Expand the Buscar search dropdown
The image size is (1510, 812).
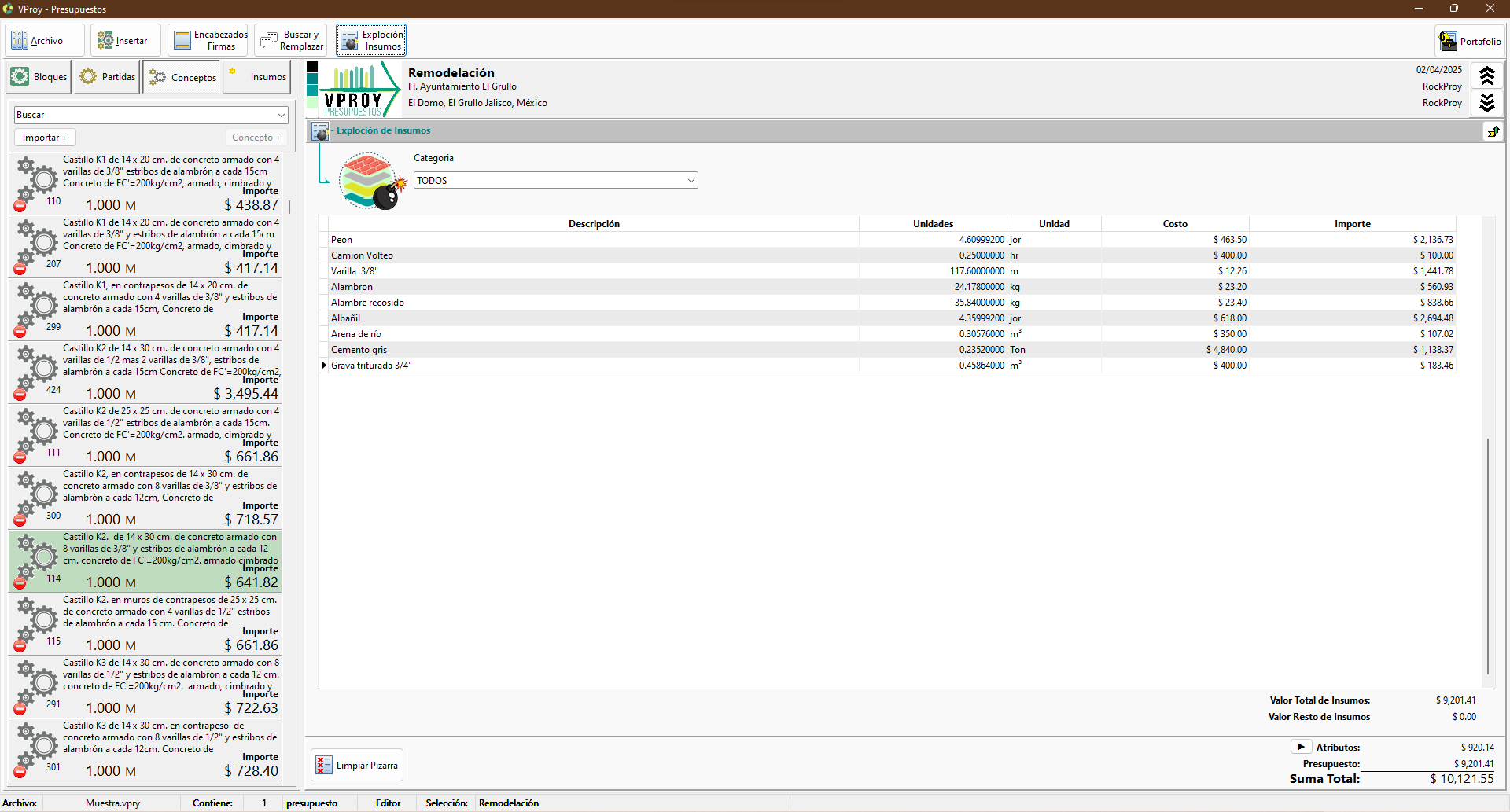281,116
